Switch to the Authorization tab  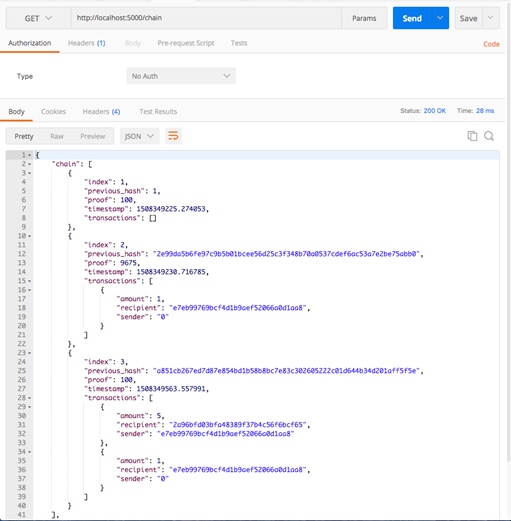point(30,43)
